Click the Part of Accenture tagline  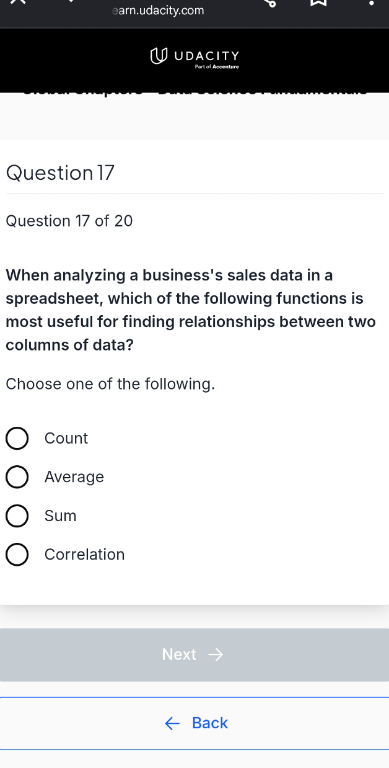pyautogui.click(x=217, y=67)
